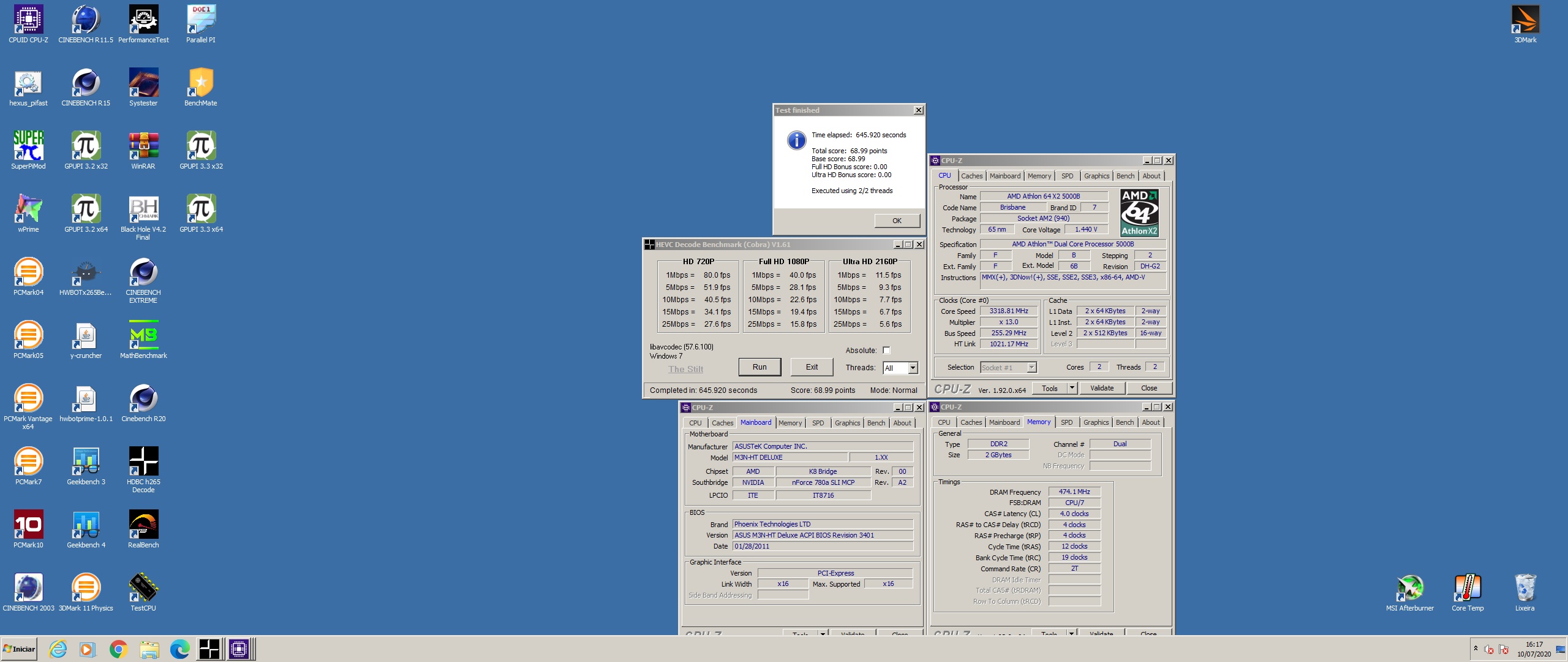Launch PCMark04 shortcut
1568x662 pixels.
click(x=28, y=277)
